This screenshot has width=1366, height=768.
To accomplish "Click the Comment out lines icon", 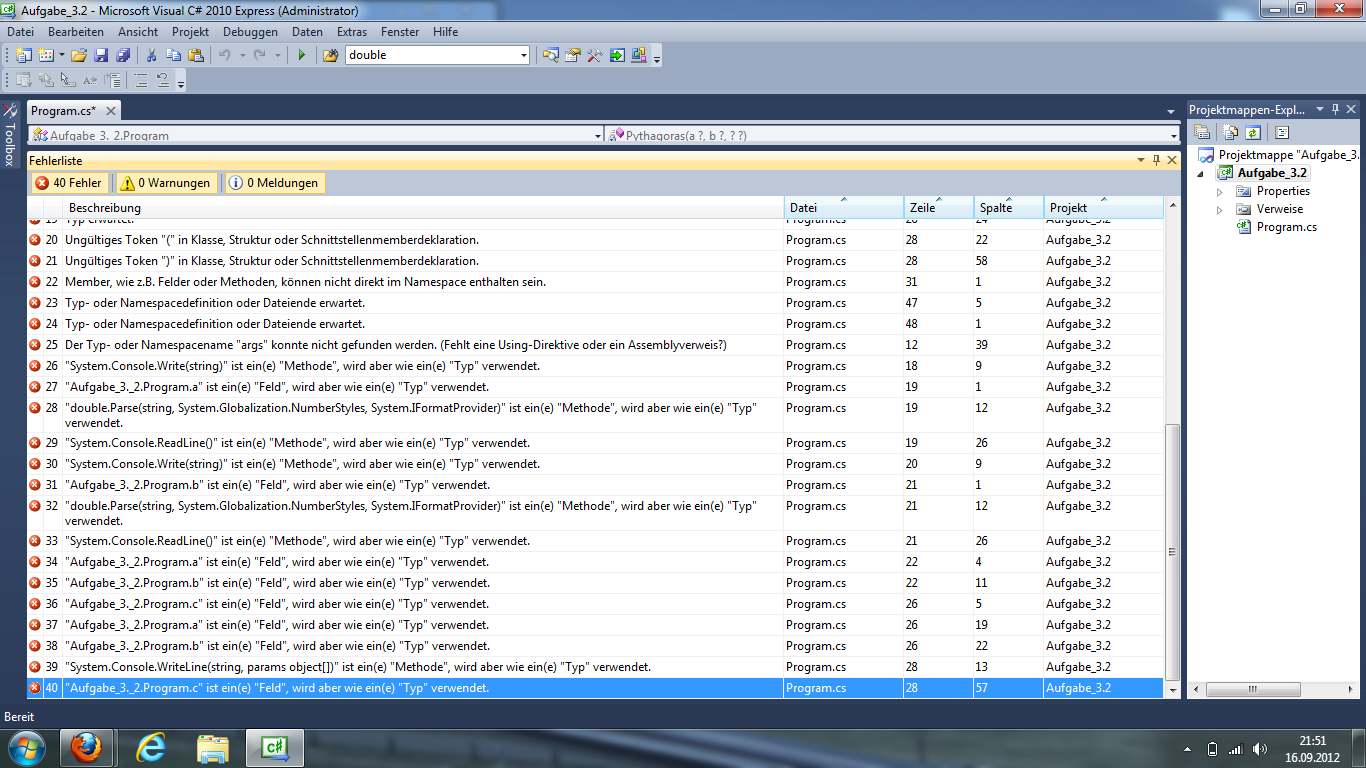I will pyautogui.click(x=141, y=81).
